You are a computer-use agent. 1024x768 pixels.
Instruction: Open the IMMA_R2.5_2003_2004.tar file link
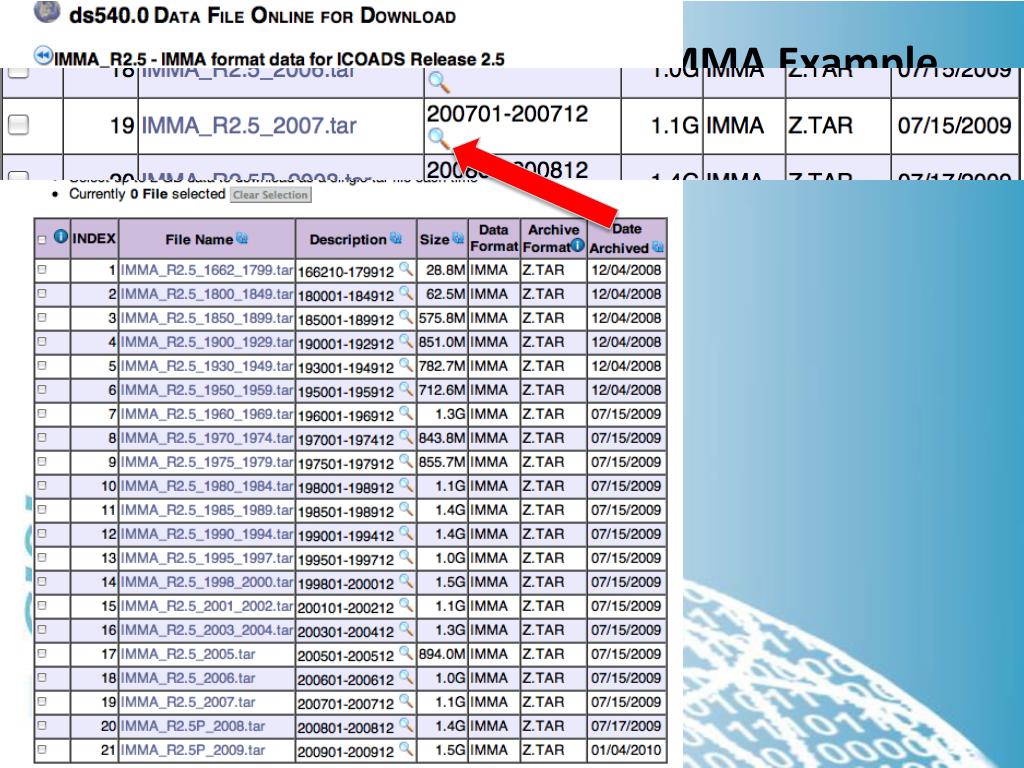pos(206,630)
